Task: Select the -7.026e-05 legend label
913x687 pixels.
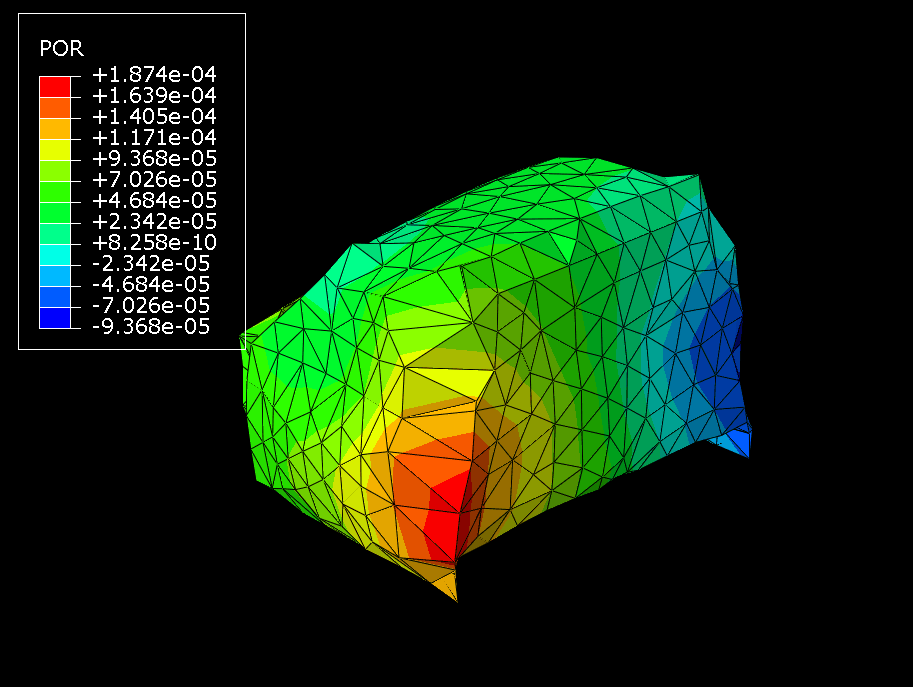Action: pyautogui.click(x=153, y=306)
